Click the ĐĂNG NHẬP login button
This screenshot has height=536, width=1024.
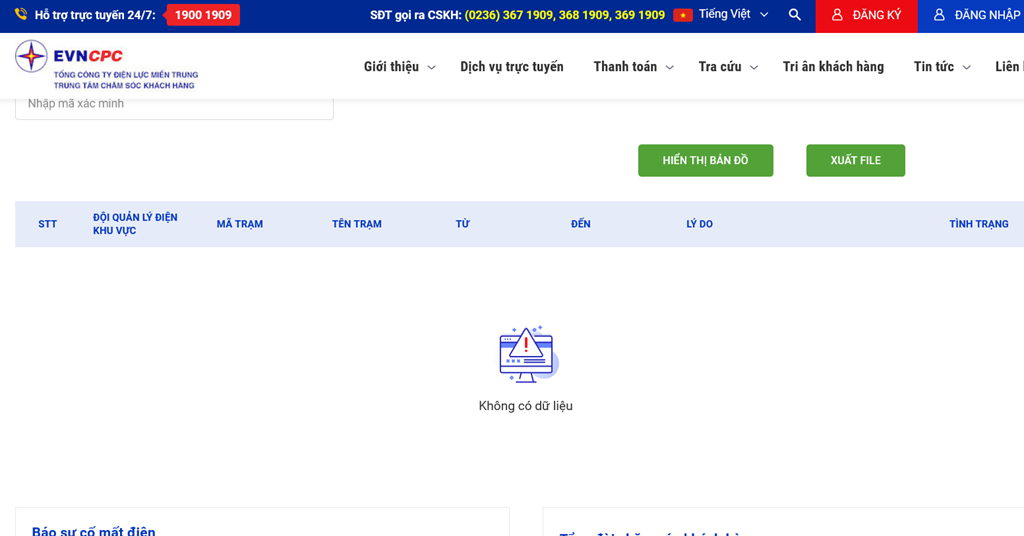976,16
